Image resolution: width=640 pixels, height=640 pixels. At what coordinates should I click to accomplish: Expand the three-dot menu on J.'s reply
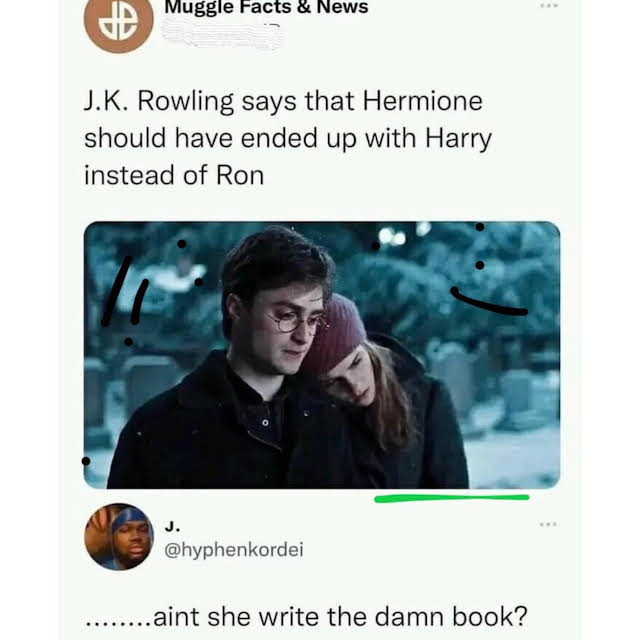pyautogui.click(x=548, y=524)
